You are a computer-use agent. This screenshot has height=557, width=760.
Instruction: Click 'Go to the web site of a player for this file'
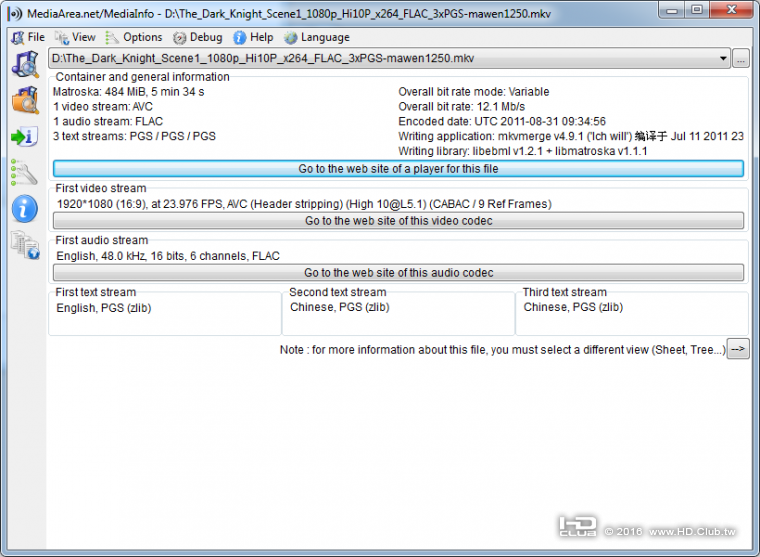click(398, 169)
